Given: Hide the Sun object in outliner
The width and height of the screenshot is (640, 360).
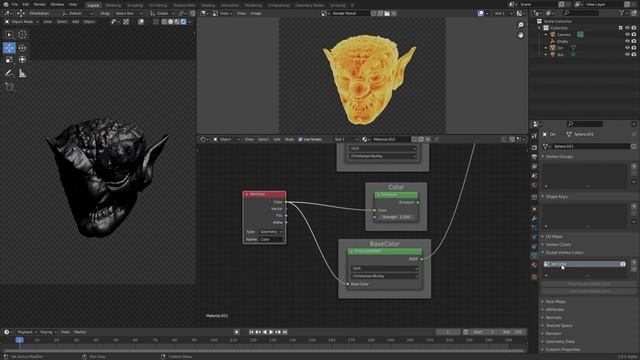Looking at the screenshot, I should click(x=627, y=54).
